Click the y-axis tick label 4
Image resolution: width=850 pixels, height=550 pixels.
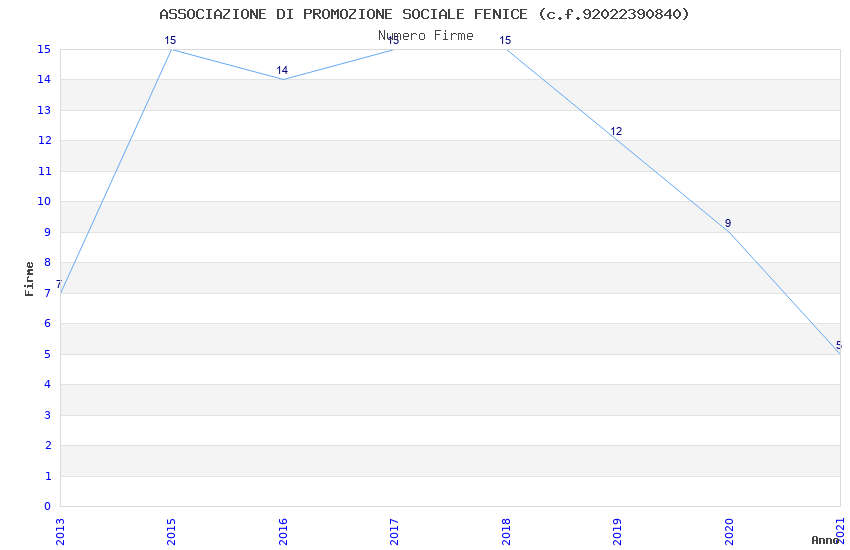click(47, 385)
